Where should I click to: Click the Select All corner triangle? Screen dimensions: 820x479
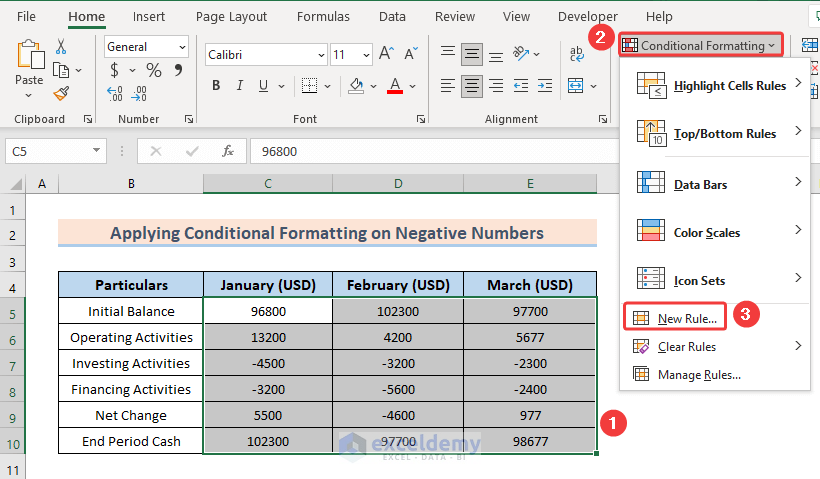16,184
